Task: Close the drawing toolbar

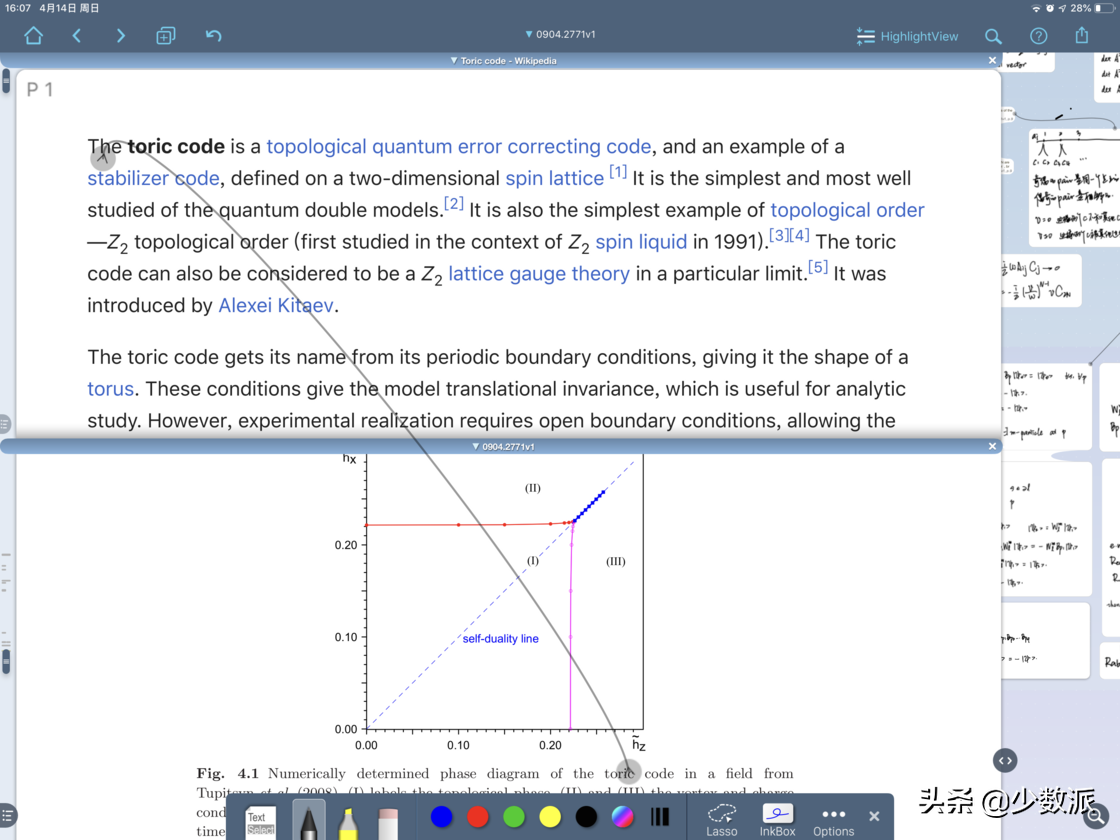Action: pos(874,816)
